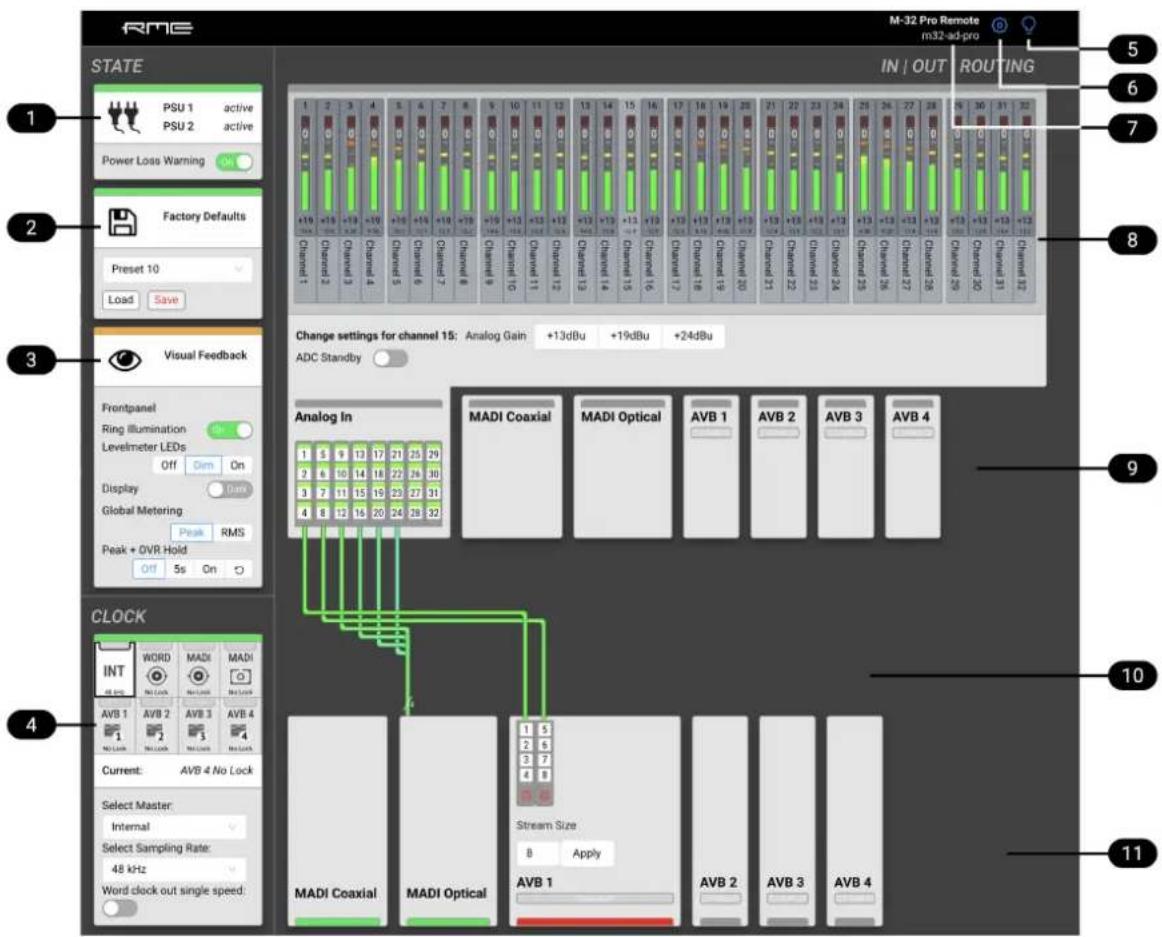Toggle Word clock out single speed
Screen dimensions: 1162x937
click(x=120, y=908)
